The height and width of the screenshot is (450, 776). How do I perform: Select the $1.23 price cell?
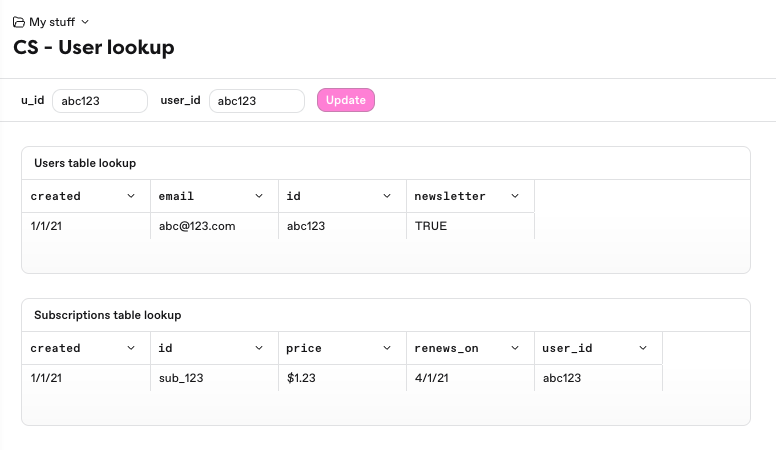pyautogui.click(x=342, y=378)
